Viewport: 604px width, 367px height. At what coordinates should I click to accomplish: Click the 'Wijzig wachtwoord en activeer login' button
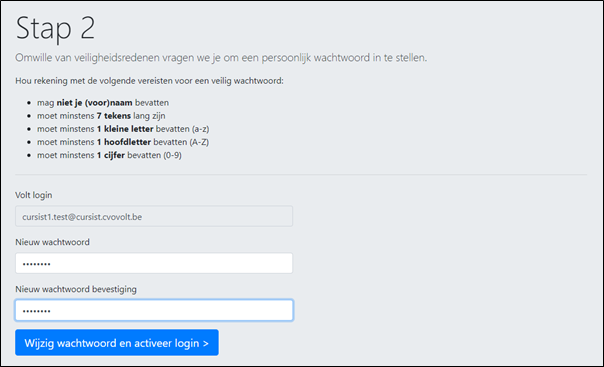click(117, 342)
